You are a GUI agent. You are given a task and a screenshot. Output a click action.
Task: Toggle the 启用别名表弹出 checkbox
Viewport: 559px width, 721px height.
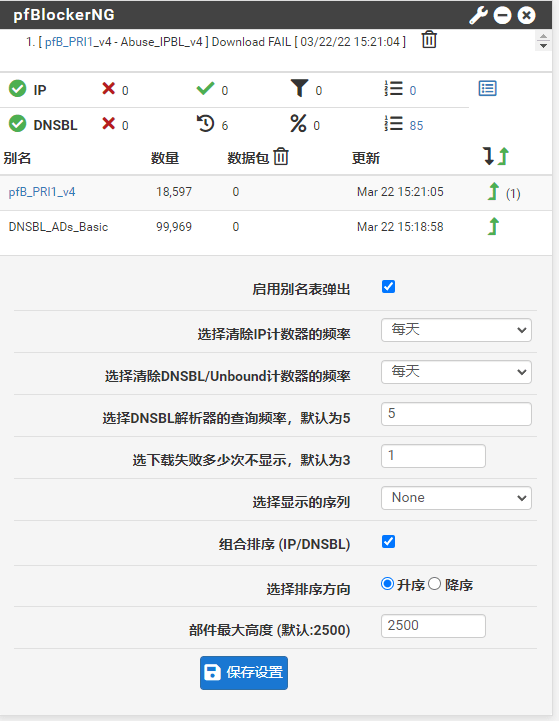click(388, 287)
